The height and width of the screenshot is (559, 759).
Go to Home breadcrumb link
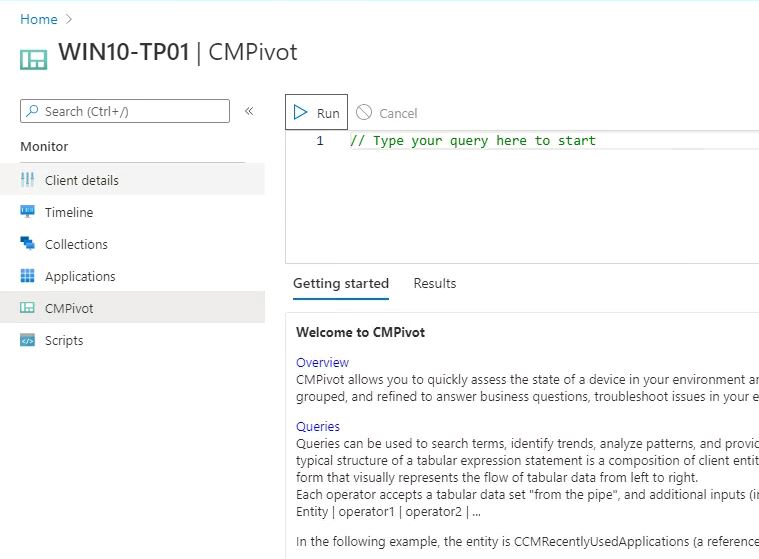(39, 19)
